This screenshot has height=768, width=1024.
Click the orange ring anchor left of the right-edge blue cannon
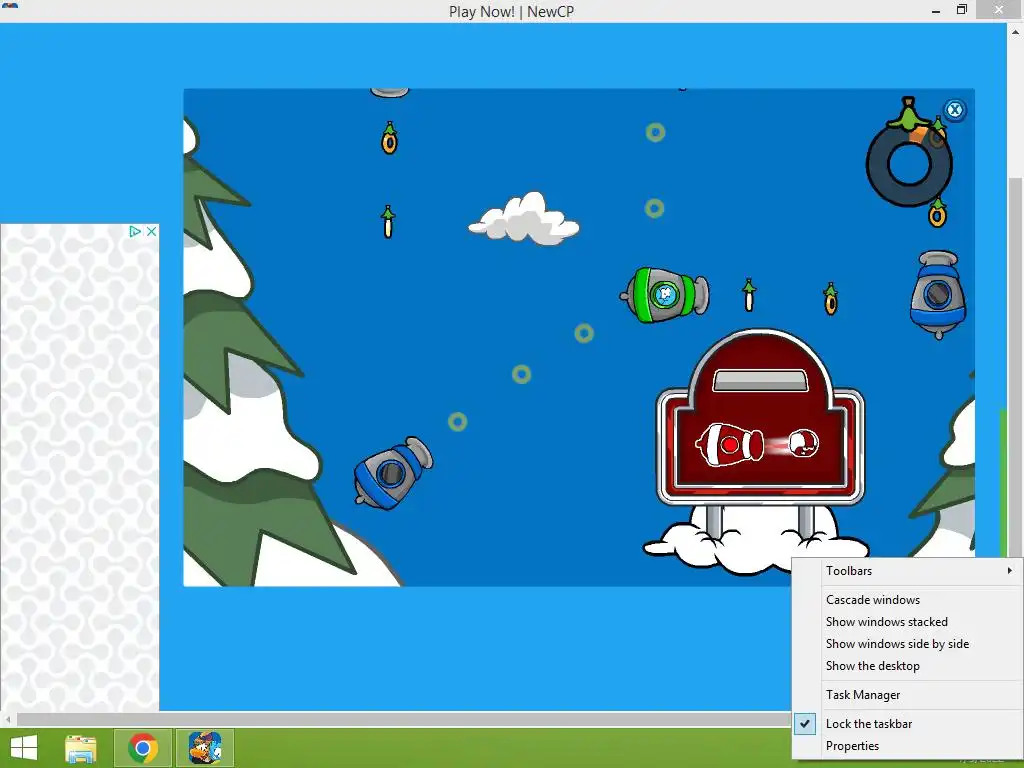pyautogui.click(x=830, y=298)
